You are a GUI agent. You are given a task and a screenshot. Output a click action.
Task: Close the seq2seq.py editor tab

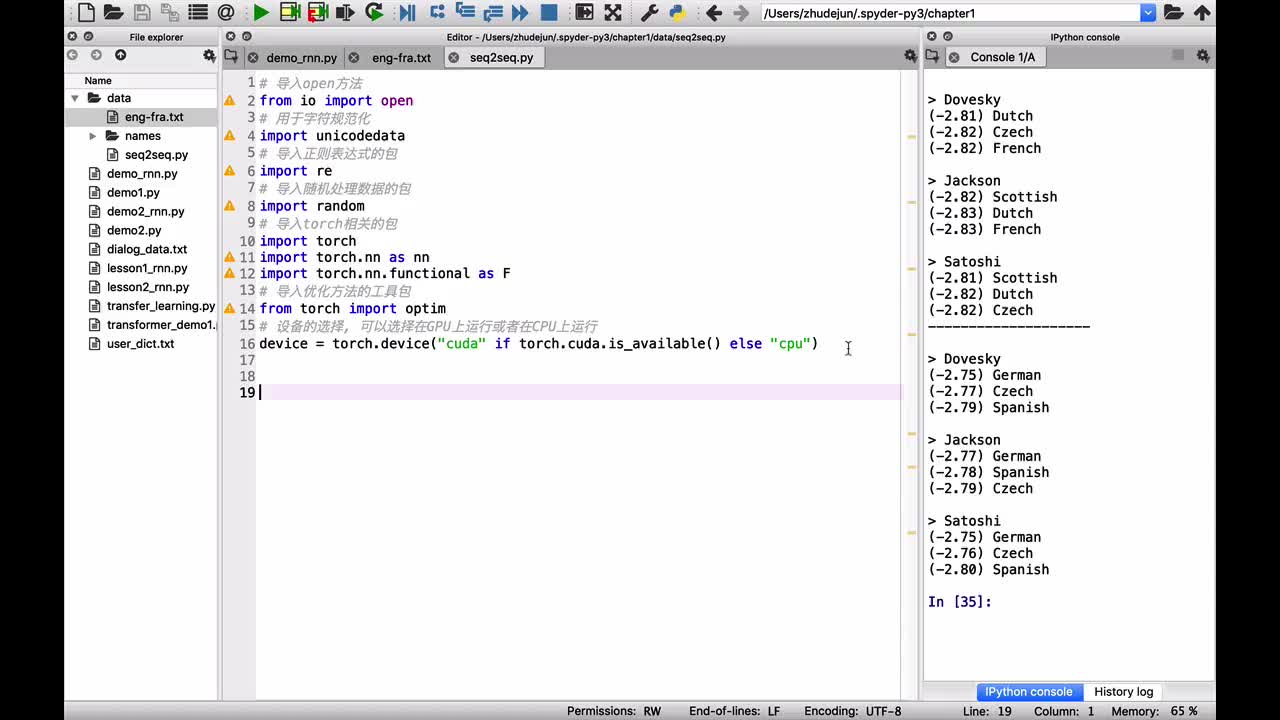(454, 58)
